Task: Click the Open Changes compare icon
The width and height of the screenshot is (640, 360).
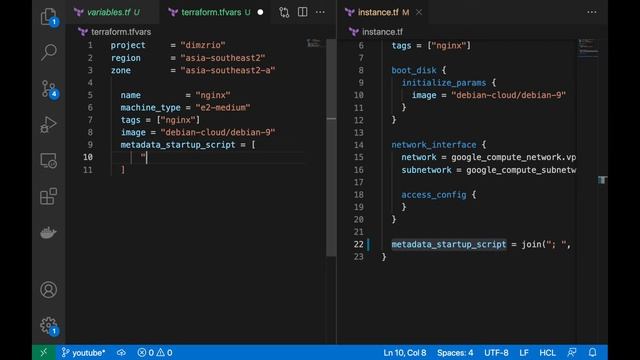Action: point(284,12)
